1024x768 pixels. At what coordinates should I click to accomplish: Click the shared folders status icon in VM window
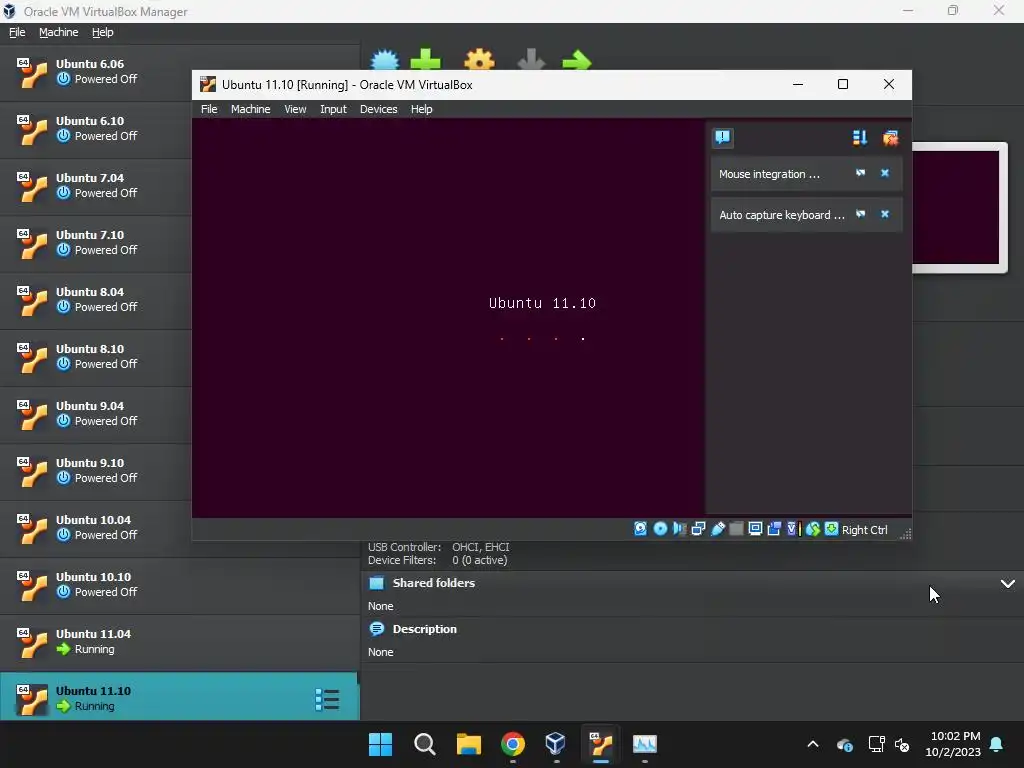[736, 529]
